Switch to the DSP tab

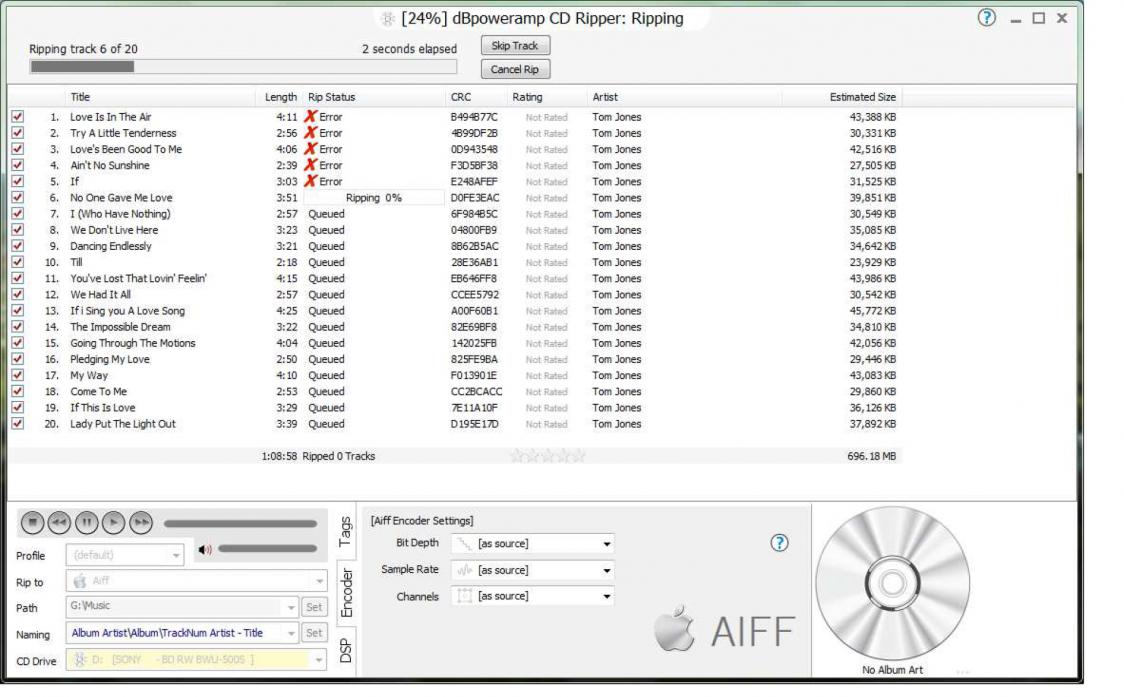[x=346, y=651]
